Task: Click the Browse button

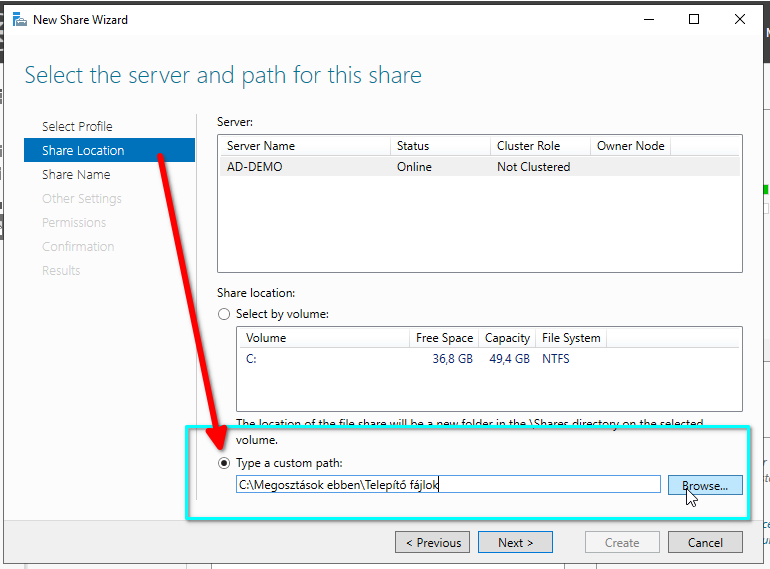Action: [x=705, y=485]
